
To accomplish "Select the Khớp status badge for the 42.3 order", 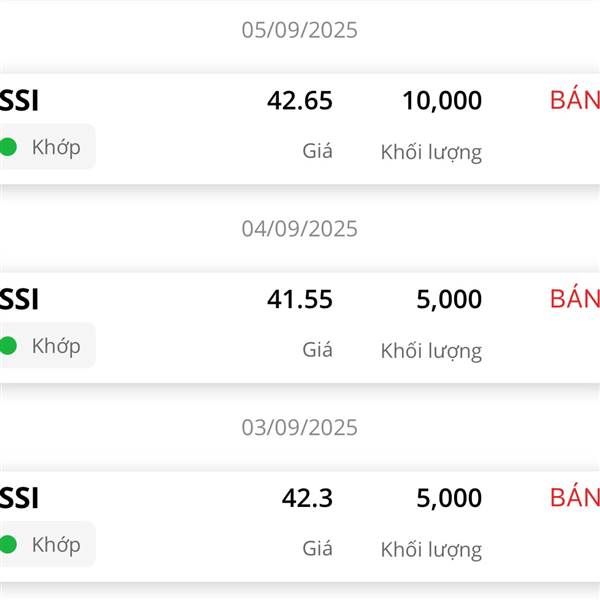I will tap(47, 544).
